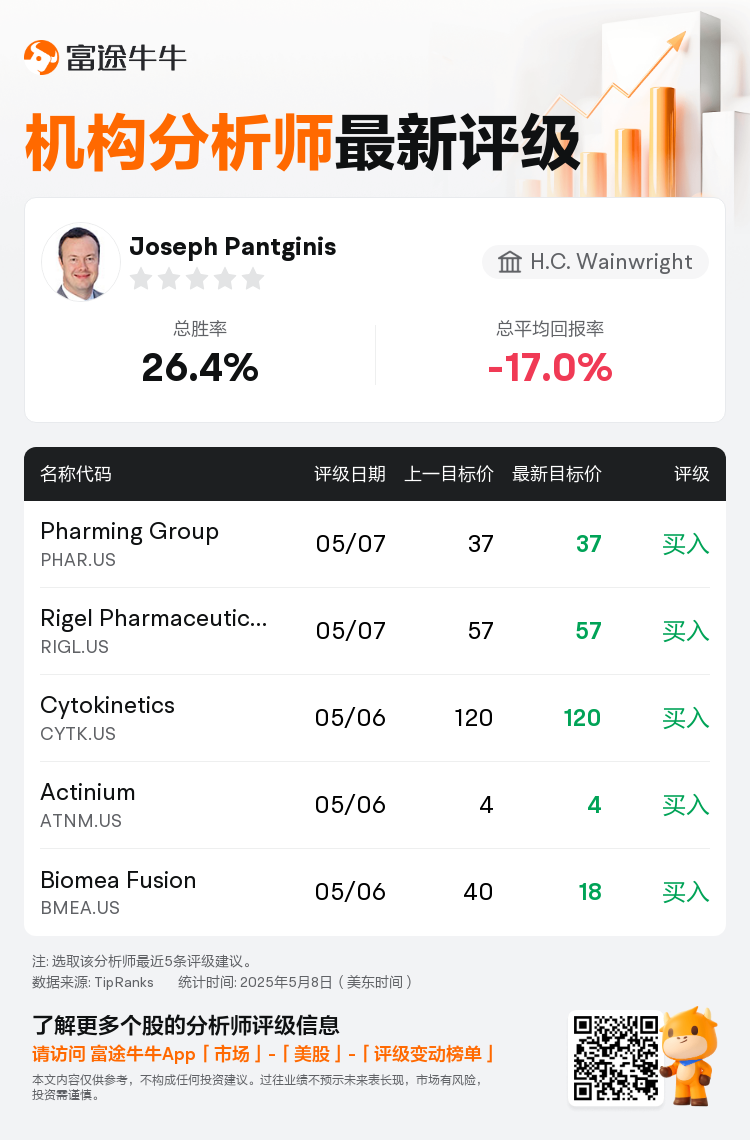Open the Actinium ATNM.US stock entry
The width and height of the screenshot is (750, 1140).
point(375,805)
